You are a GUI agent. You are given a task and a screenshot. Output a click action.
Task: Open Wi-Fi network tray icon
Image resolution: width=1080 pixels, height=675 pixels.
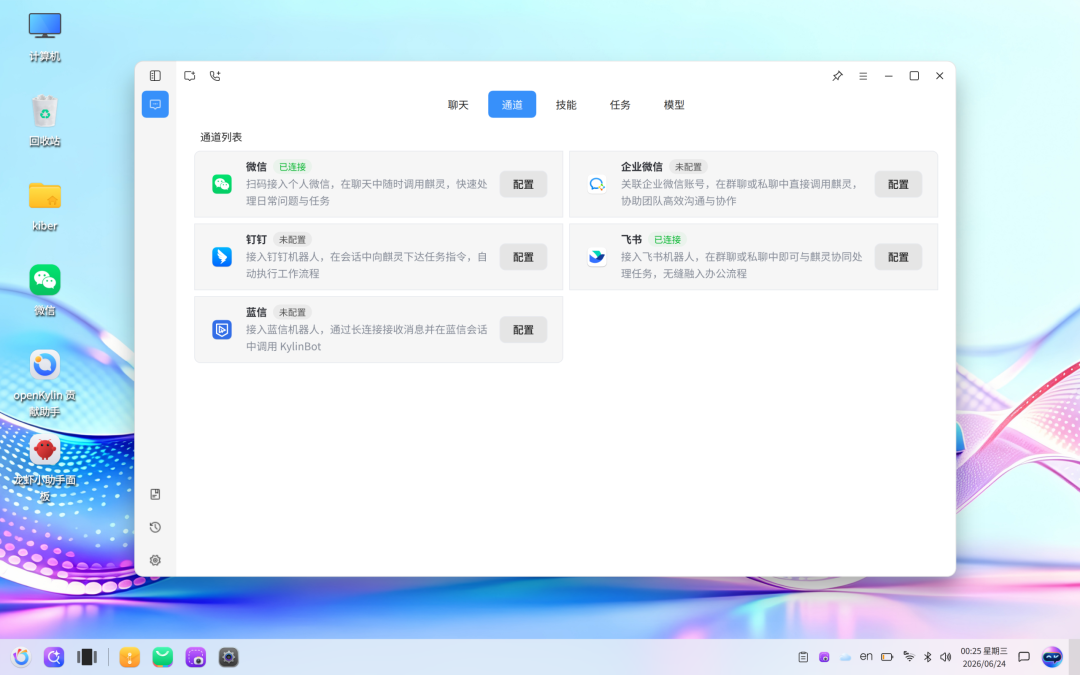[909, 657]
